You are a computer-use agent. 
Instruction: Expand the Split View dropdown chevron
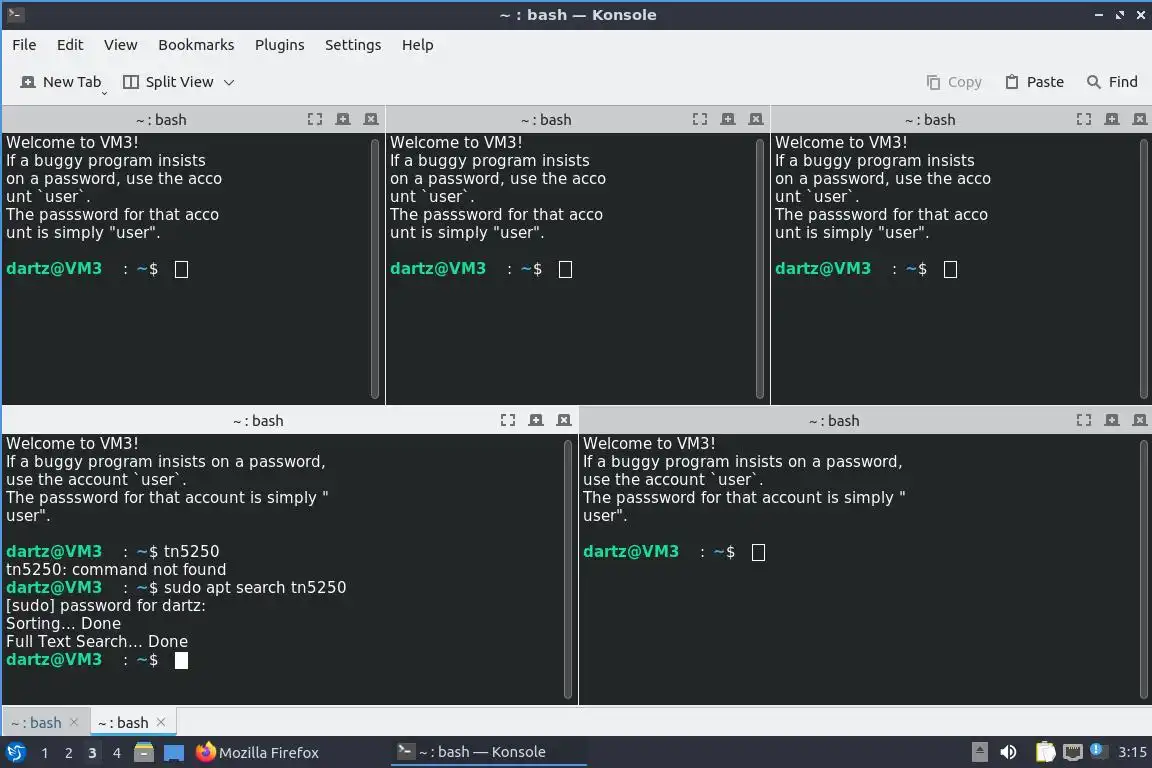tap(228, 82)
